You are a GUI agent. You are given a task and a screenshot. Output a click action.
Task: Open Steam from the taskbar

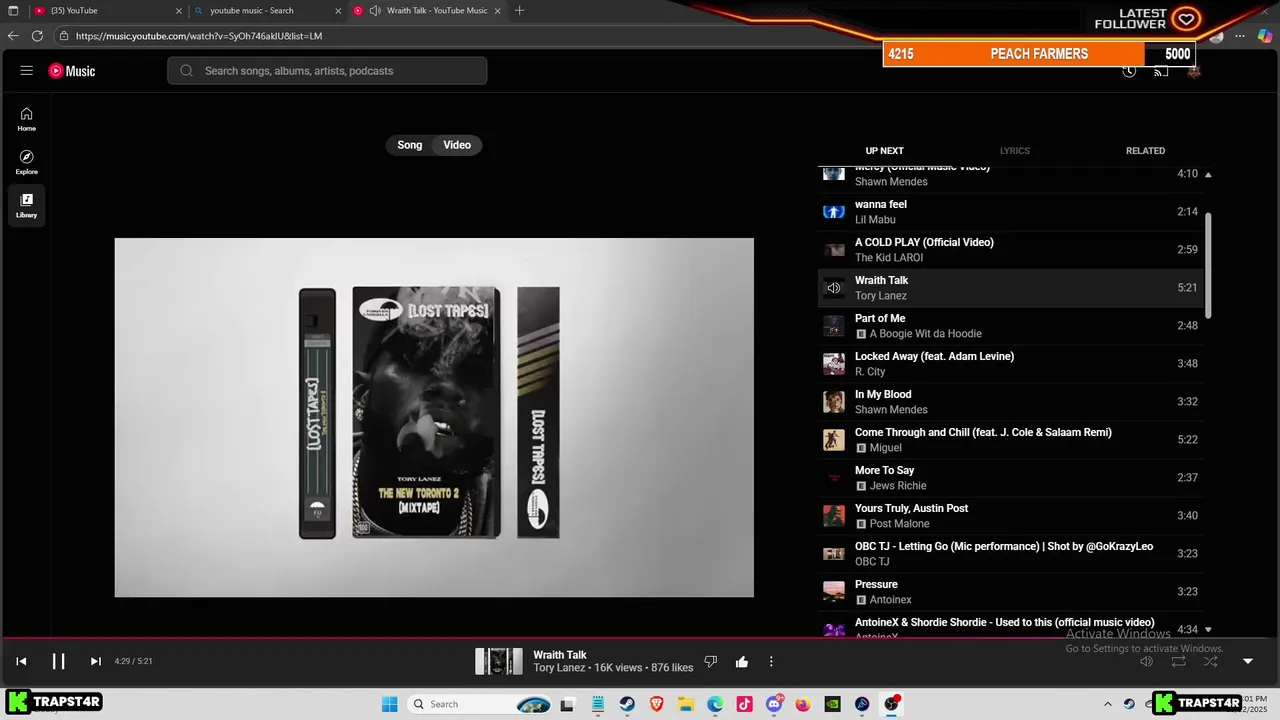click(x=627, y=704)
